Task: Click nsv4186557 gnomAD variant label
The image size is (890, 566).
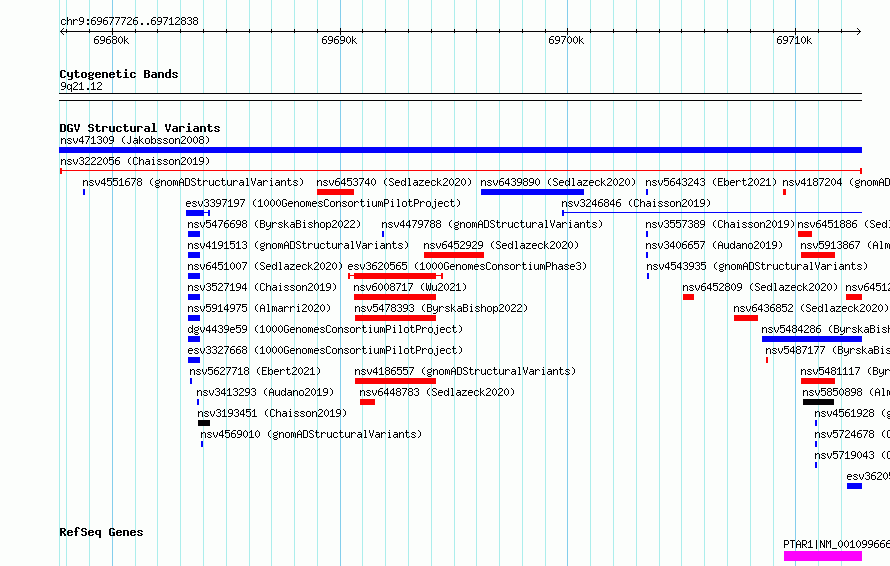Action: [465, 371]
